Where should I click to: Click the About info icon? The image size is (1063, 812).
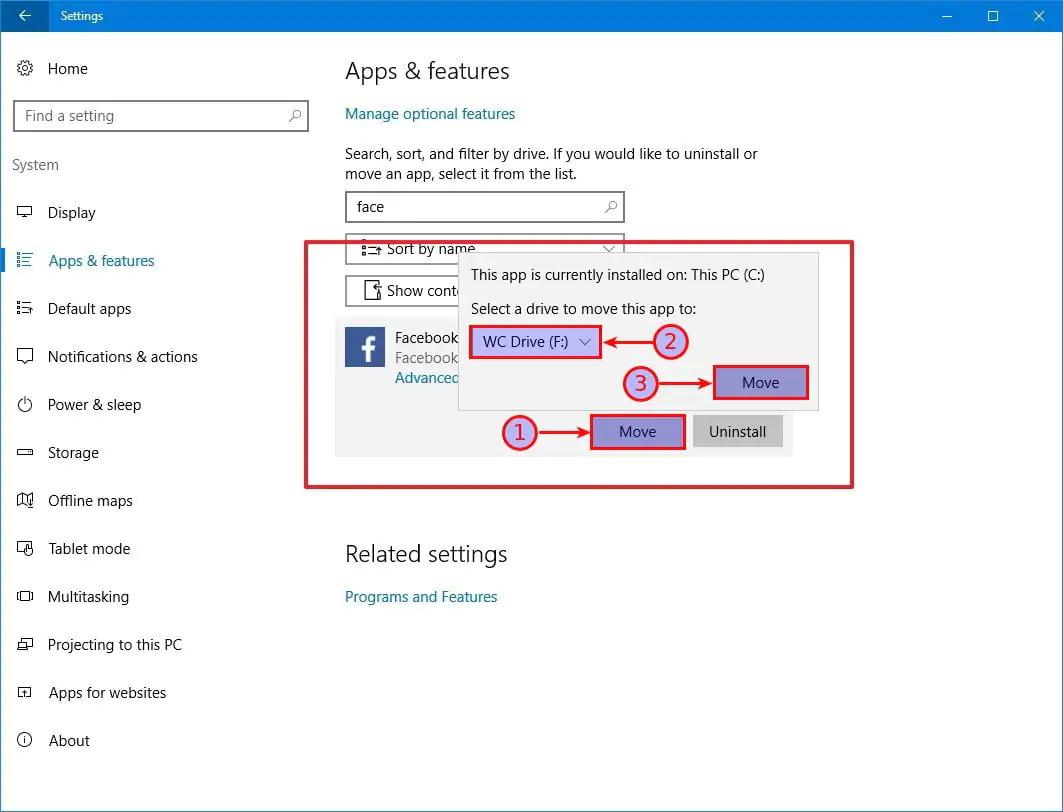26,741
